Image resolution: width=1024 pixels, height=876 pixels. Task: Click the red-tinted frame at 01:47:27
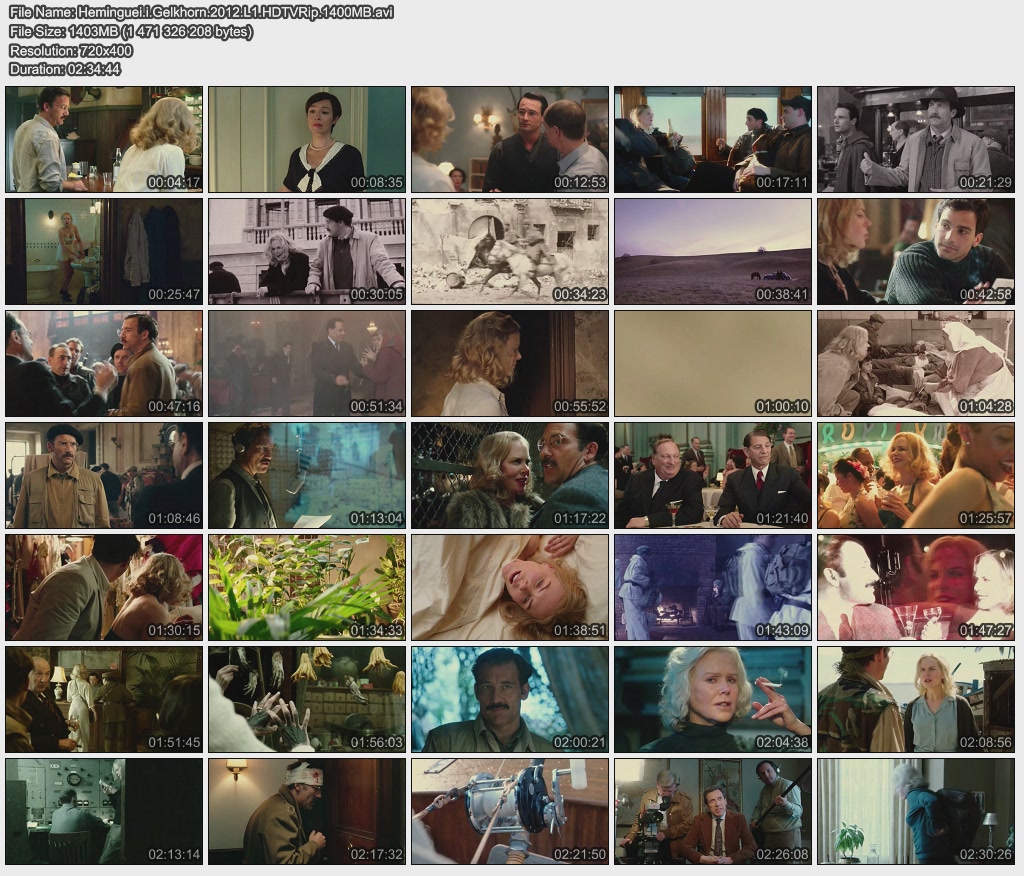[x=916, y=588]
